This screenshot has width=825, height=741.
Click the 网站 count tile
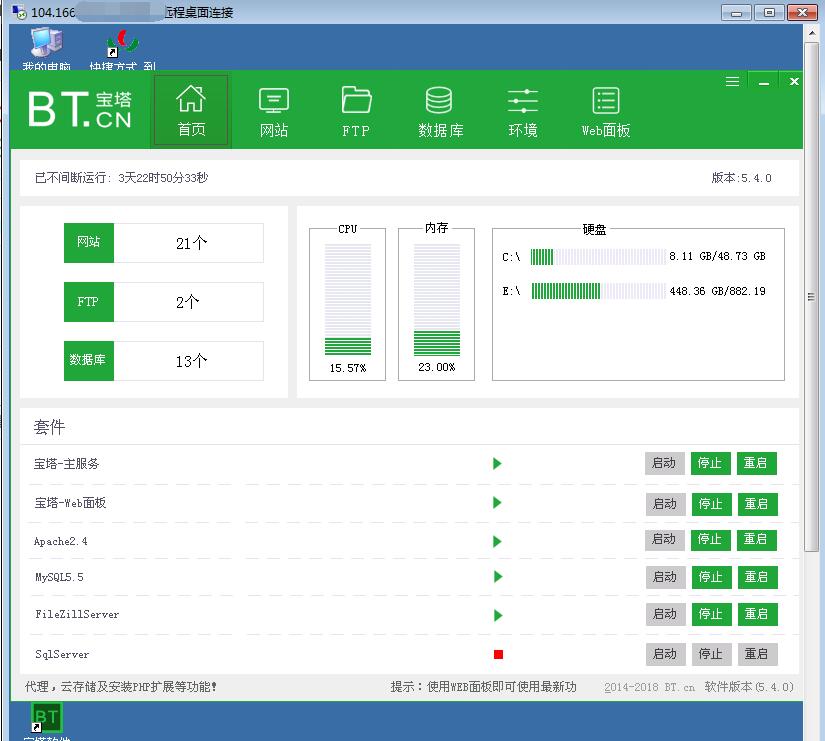coord(88,243)
